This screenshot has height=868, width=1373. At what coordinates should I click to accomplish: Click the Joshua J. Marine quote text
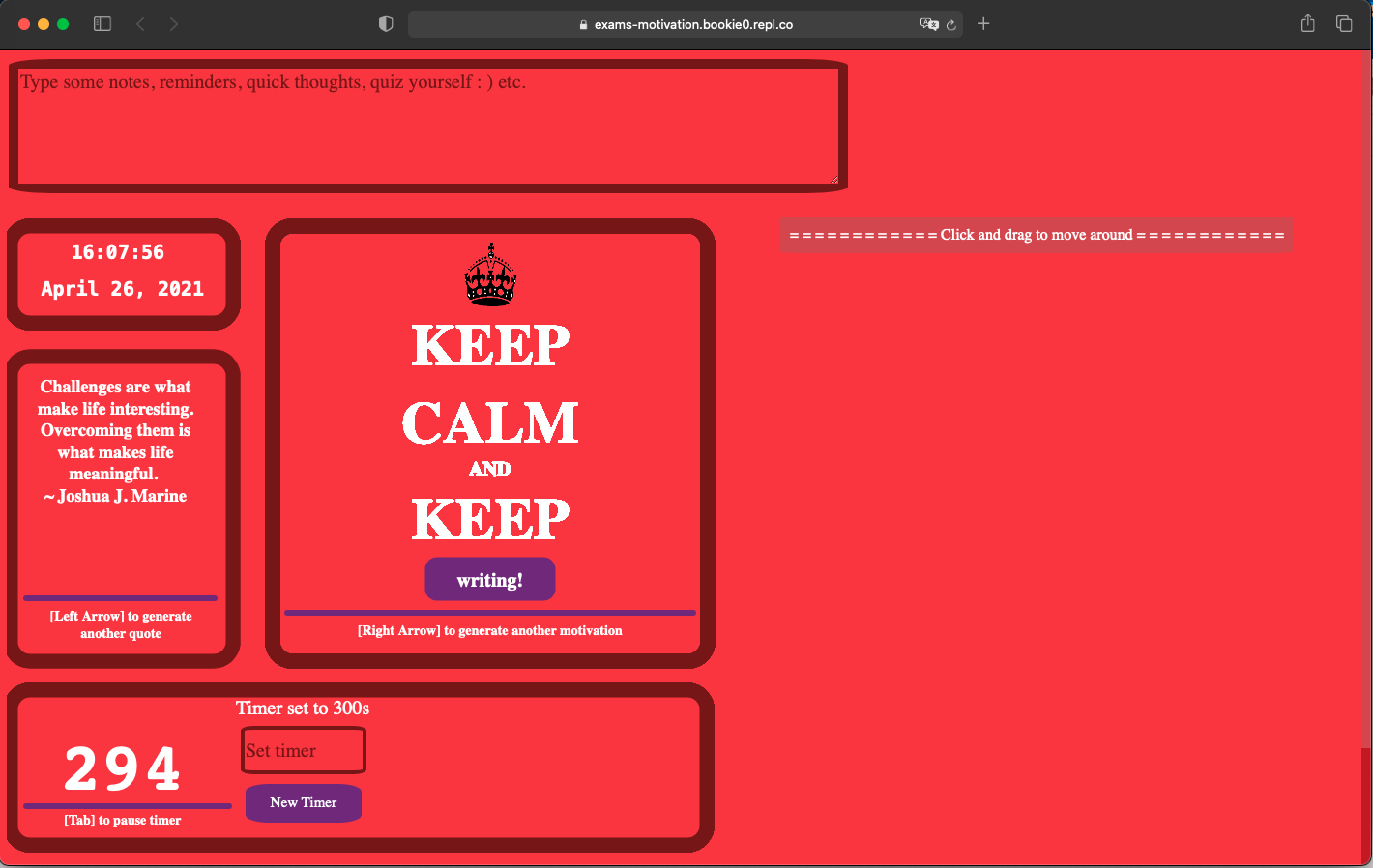[116, 441]
